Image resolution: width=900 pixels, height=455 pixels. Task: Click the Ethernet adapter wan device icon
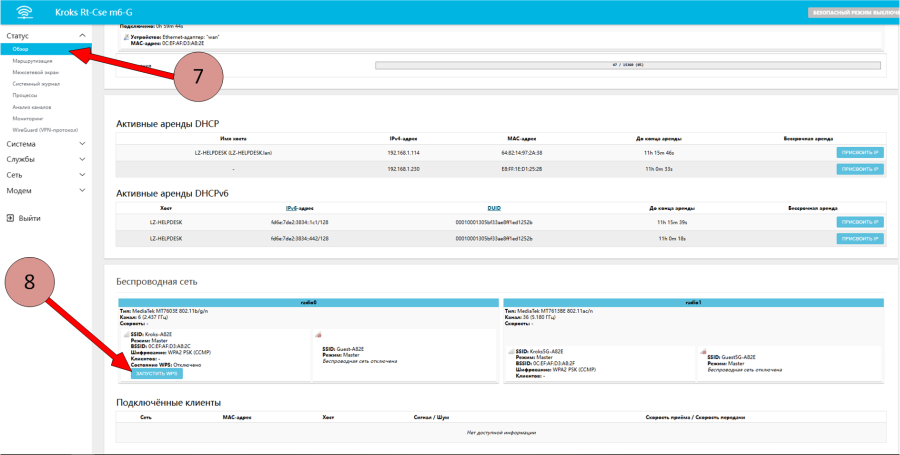coord(125,36)
